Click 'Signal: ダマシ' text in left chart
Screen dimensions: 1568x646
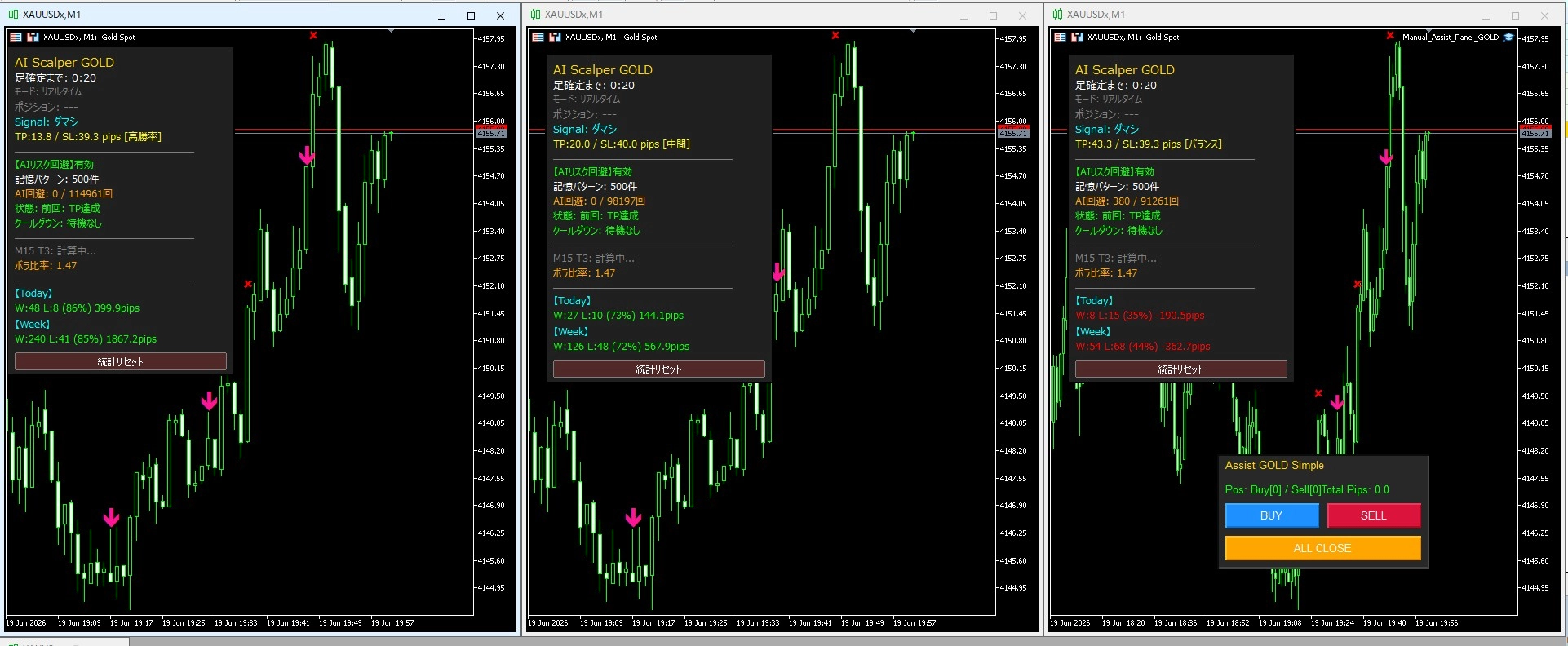coord(47,122)
